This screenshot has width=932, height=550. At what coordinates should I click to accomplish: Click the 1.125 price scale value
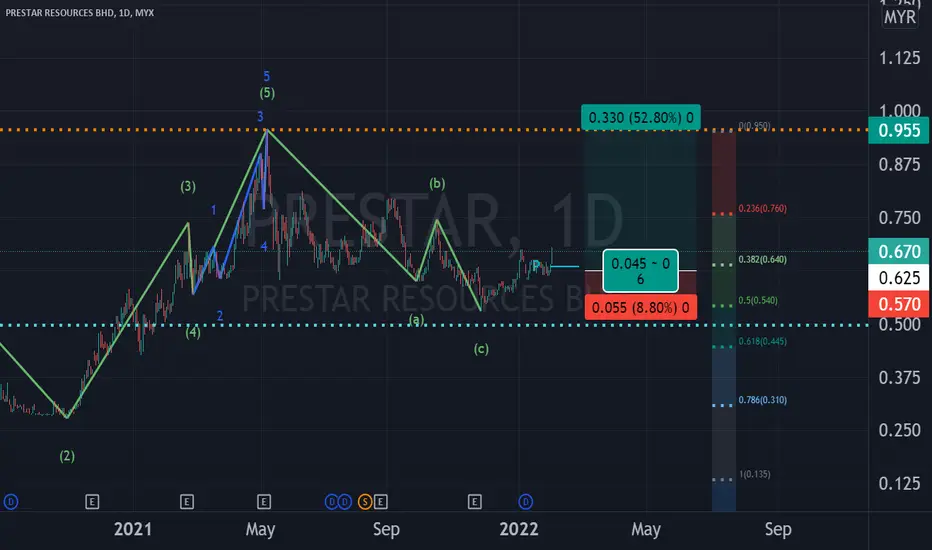tap(899, 58)
